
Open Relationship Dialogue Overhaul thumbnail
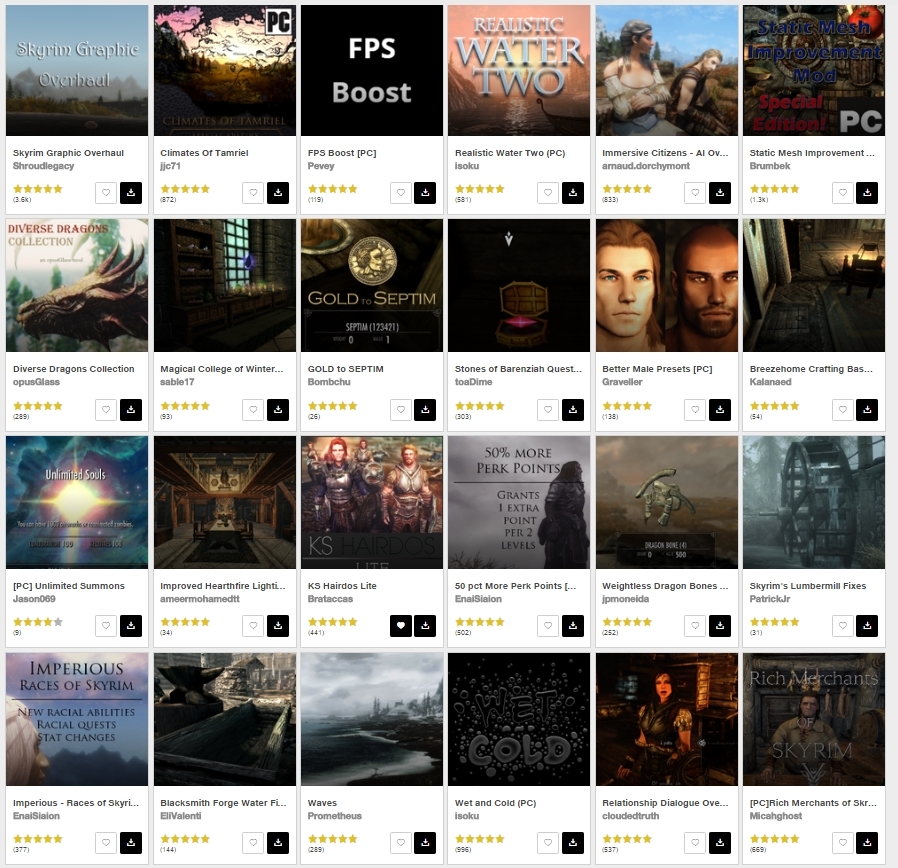(667, 719)
